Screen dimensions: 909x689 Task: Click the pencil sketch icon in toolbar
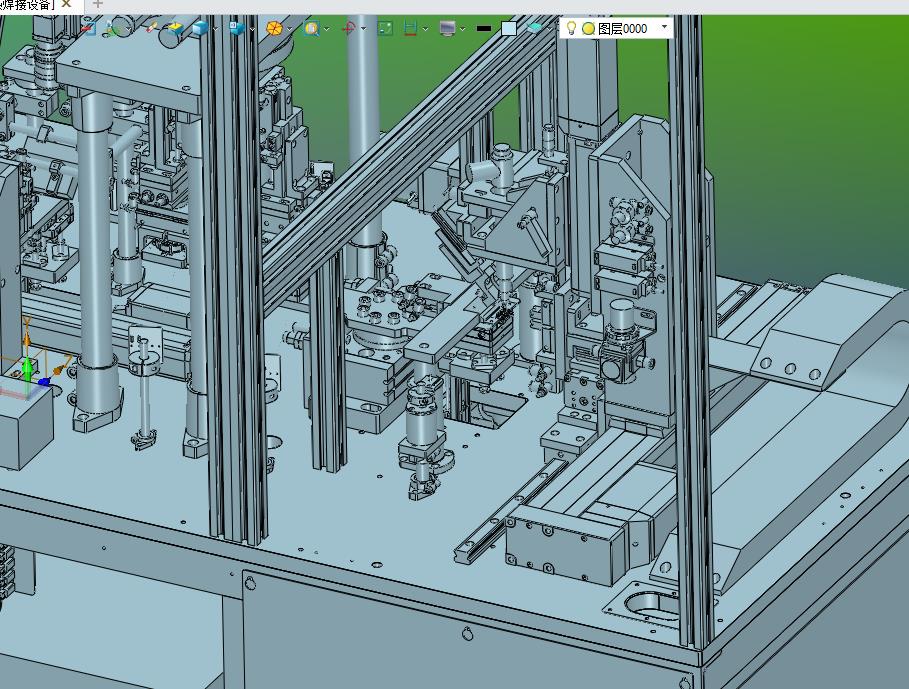click(x=152, y=27)
